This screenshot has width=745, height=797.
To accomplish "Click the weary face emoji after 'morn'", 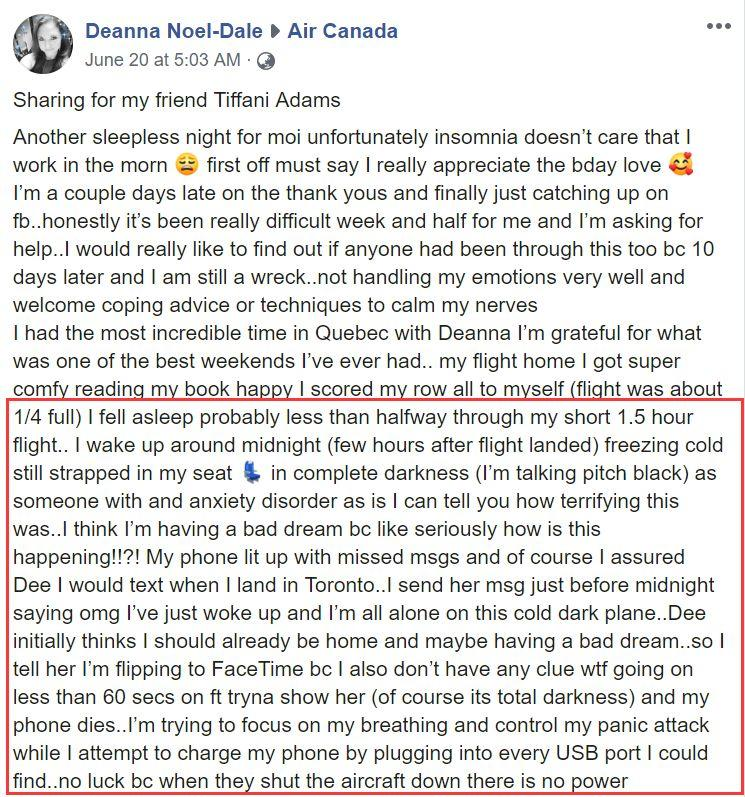I will pos(187,166).
